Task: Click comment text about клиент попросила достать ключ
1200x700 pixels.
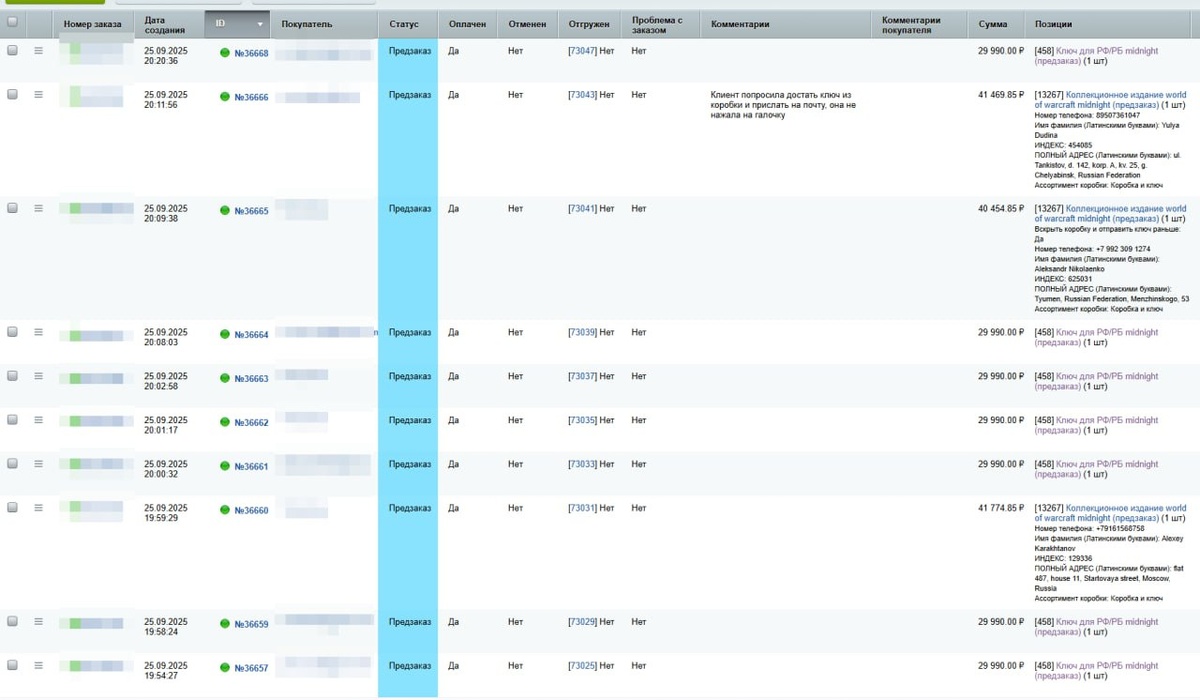Action: 784,105
